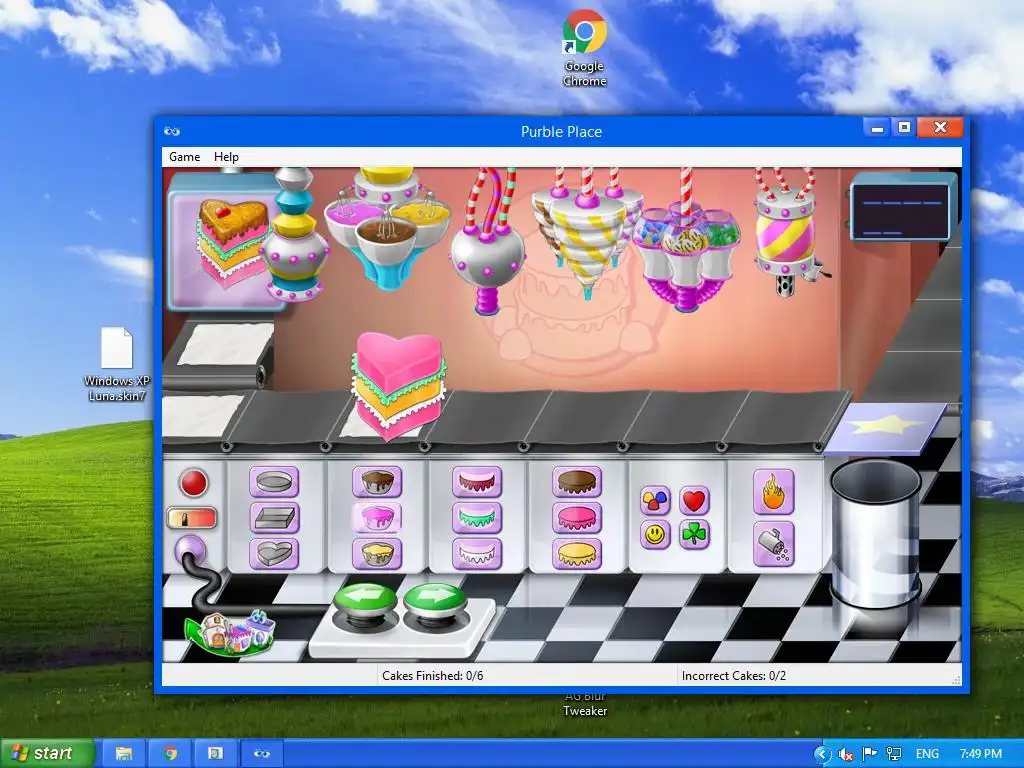Apply the pink top frosting button
This screenshot has width=1024, height=768.
click(x=577, y=519)
